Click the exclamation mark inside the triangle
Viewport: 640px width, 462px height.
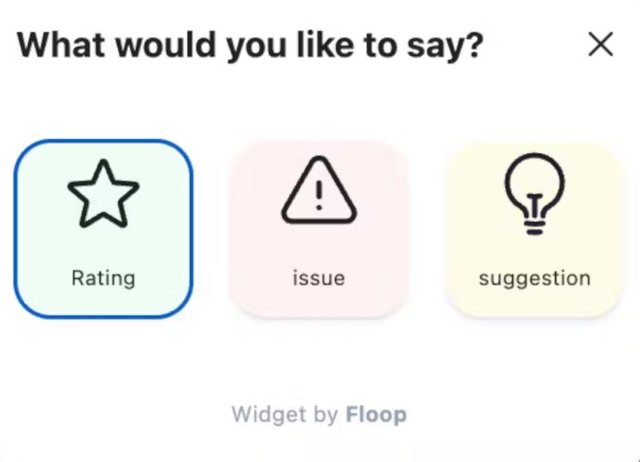tap(319, 195)
